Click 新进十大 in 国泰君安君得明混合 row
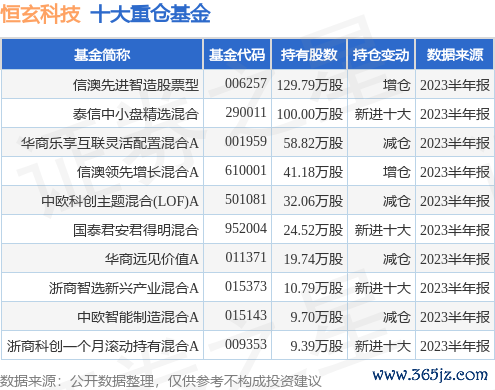This screenshot has height=390, width=495. [x=382, y=230]
